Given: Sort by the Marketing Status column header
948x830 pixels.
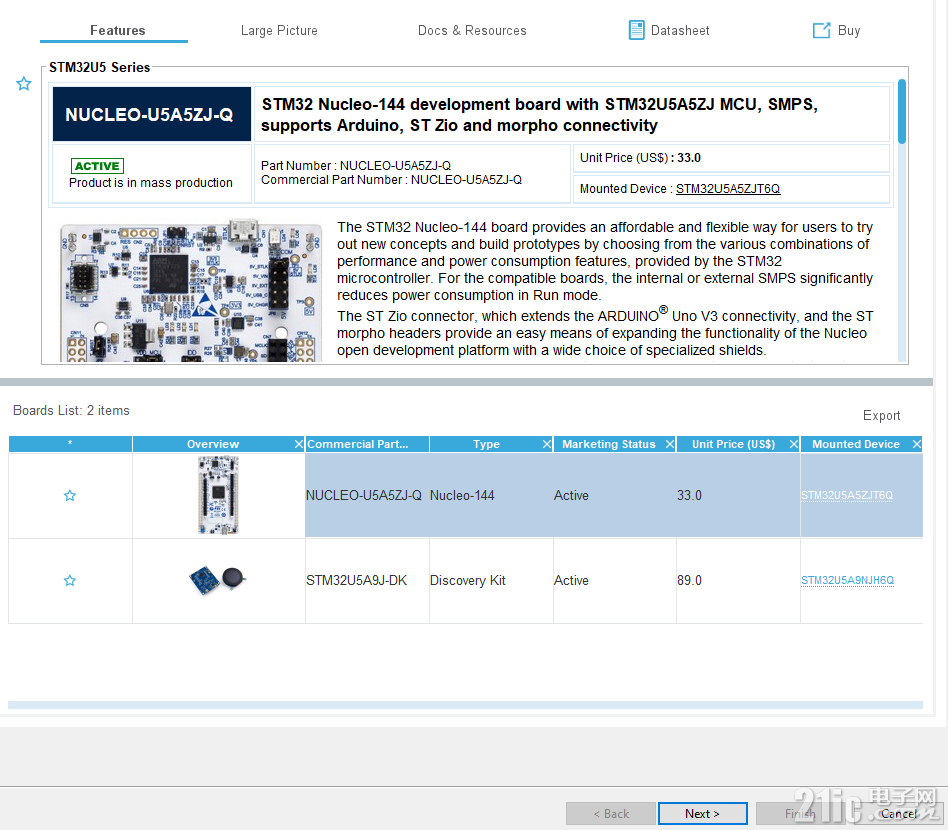Looking at the screenshot, I should tap(608, 443).
